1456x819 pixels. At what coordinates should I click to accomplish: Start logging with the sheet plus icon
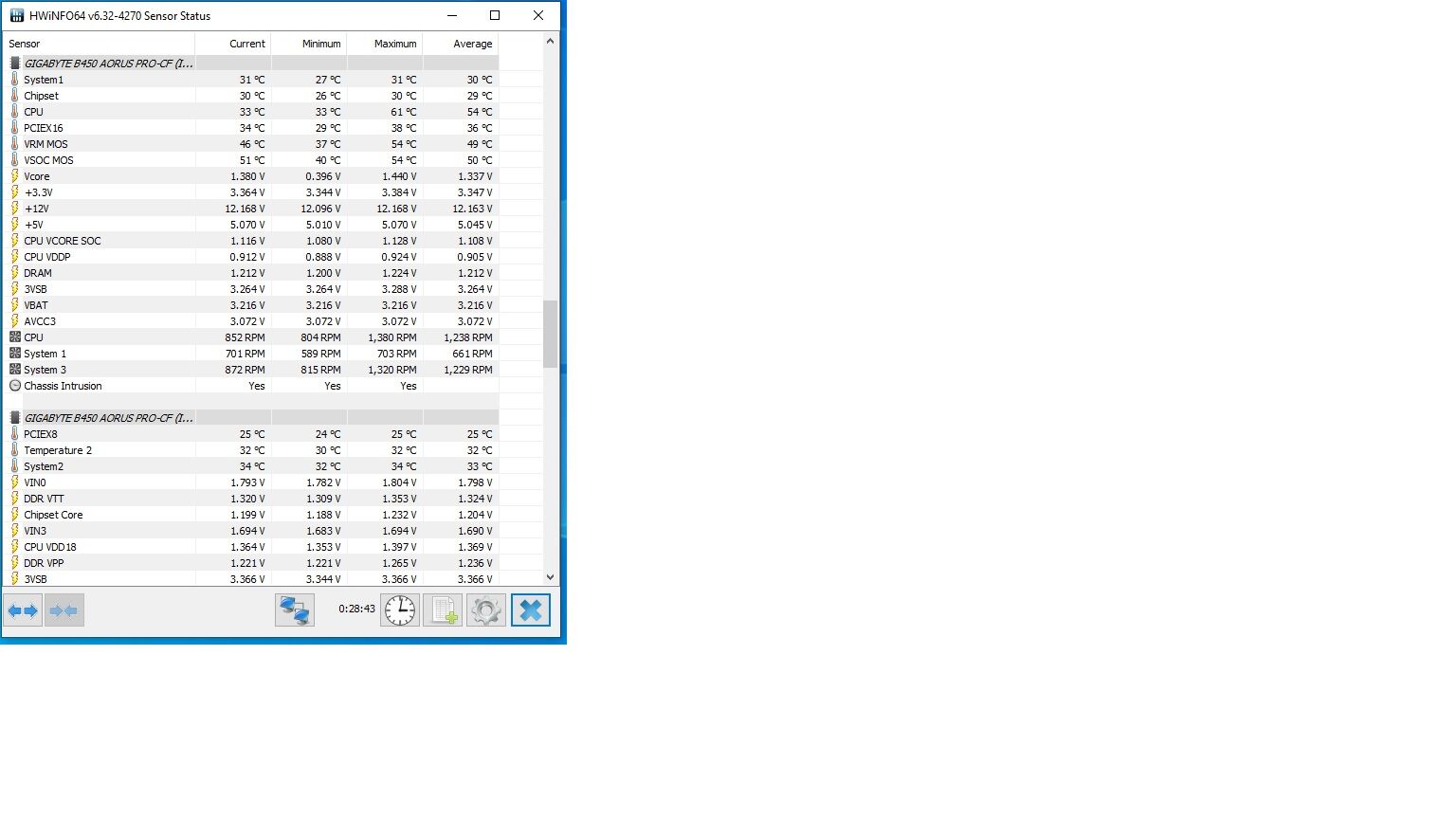[x=443, y=610]
